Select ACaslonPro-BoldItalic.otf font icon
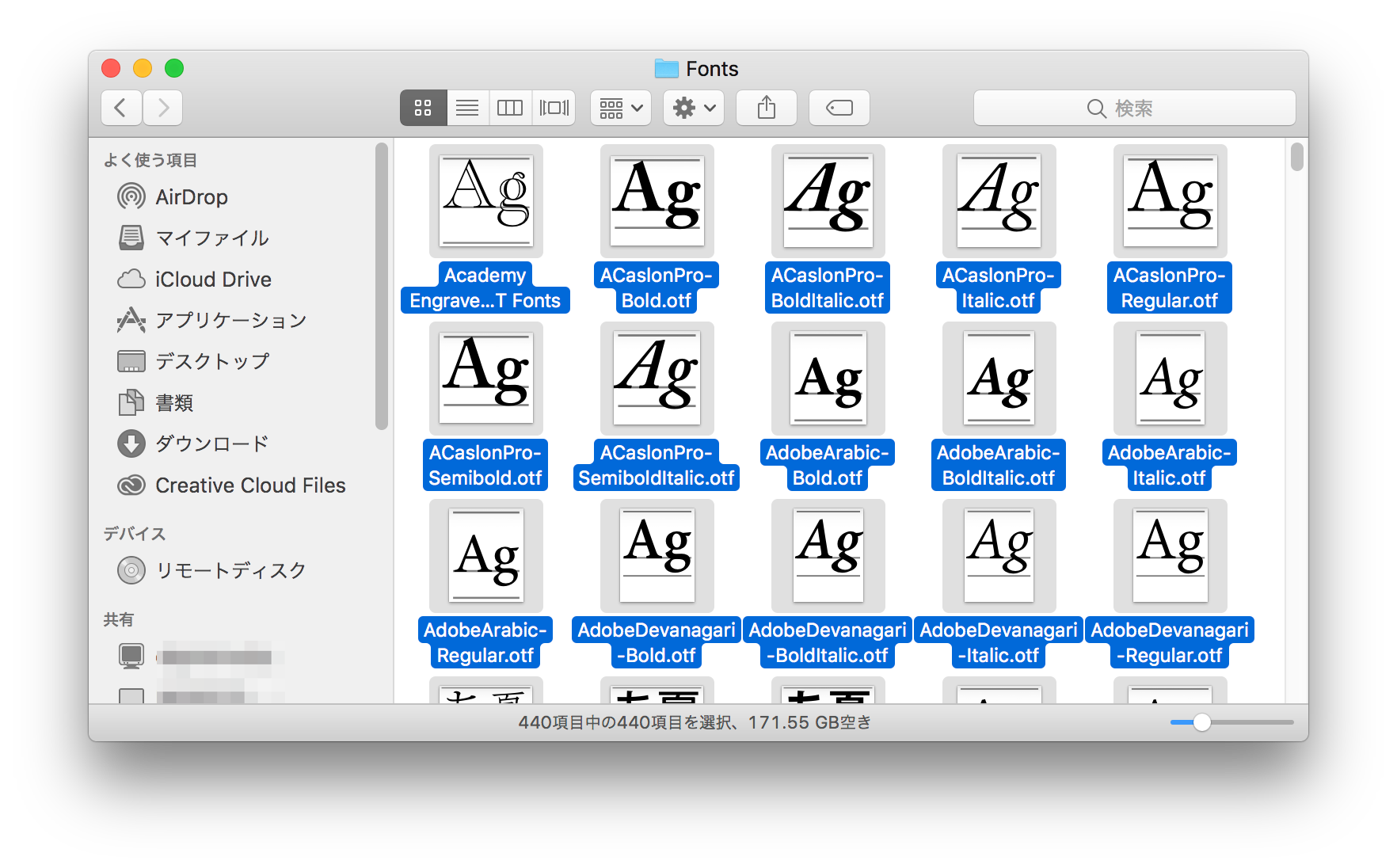 (828, 201)
